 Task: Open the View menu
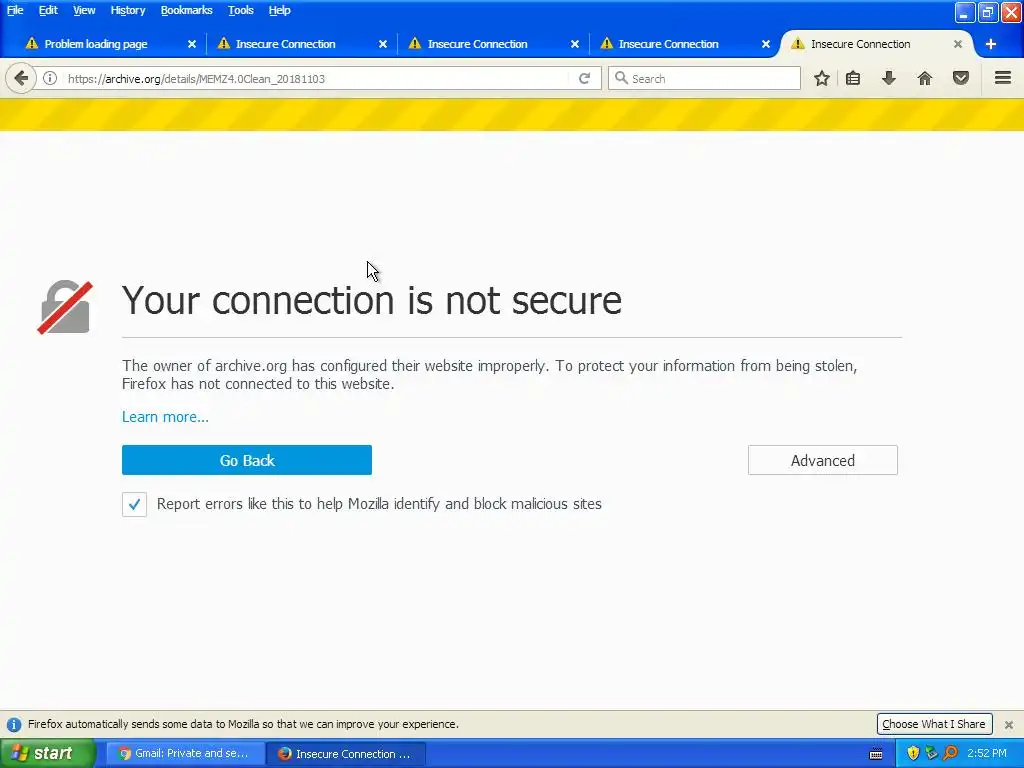tap(84, 10)
